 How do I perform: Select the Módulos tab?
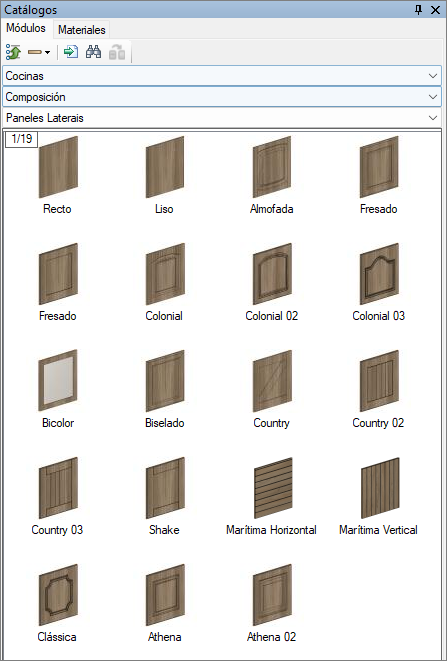pyautogui.click(x=26, y=28)
